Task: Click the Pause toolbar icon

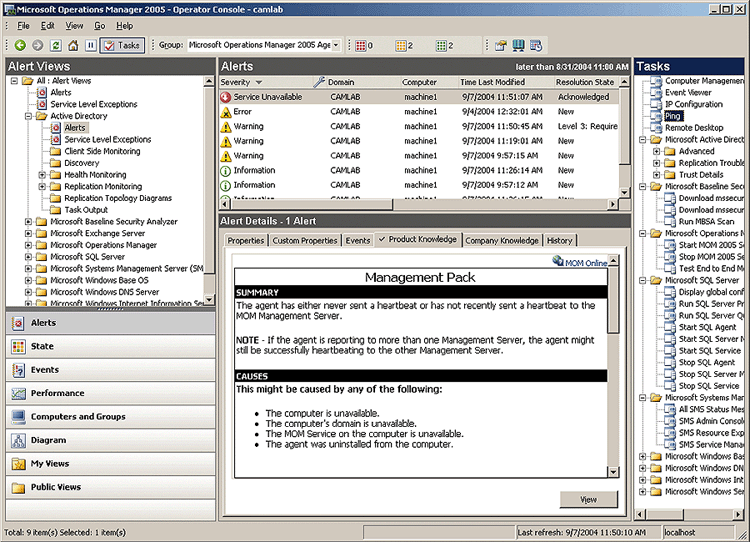Action: (90, 45)
